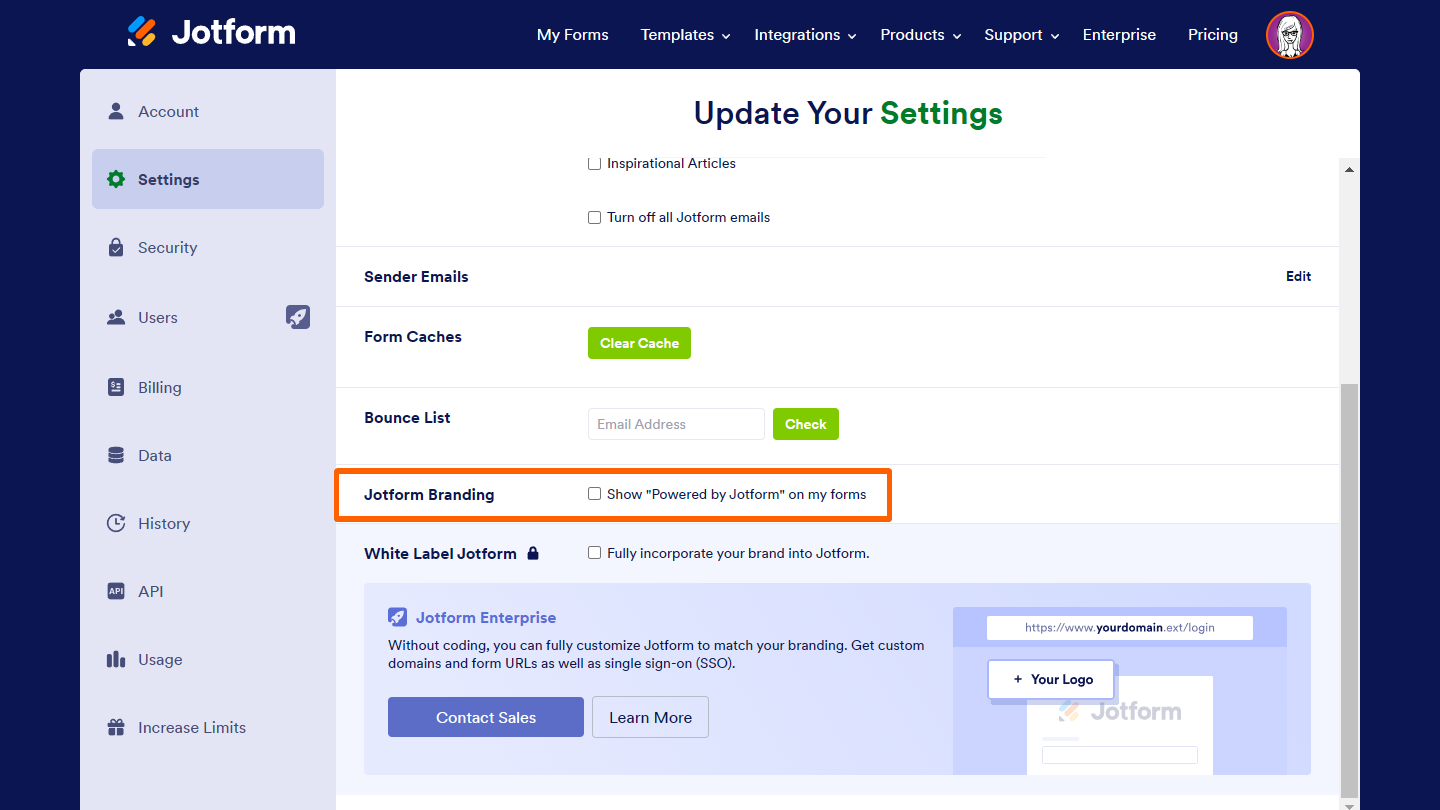This screenshot has width=1440, height=810.
Task: Click the Learn More button
Action: click(x=650, y=717)
